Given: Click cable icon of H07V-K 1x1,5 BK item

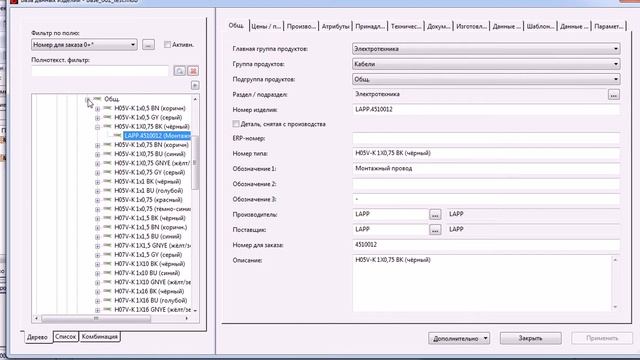Looking at the screenshot, I should pos(108,218).
